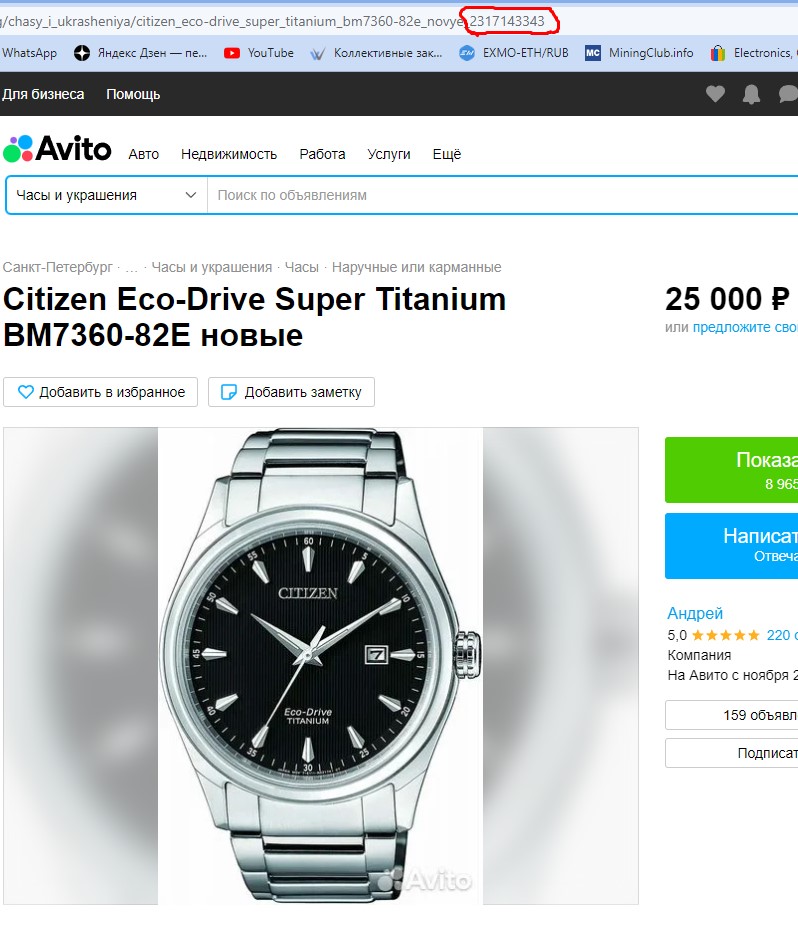Viewport: 798px width, 926px height.
Task: Select the Авто navigation item
Action: pos(144,154)
